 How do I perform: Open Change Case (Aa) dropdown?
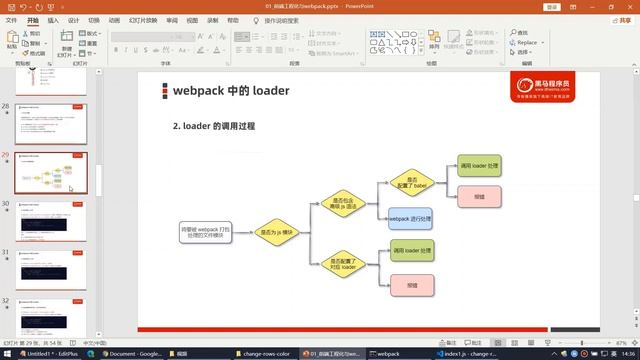(183, 50)
